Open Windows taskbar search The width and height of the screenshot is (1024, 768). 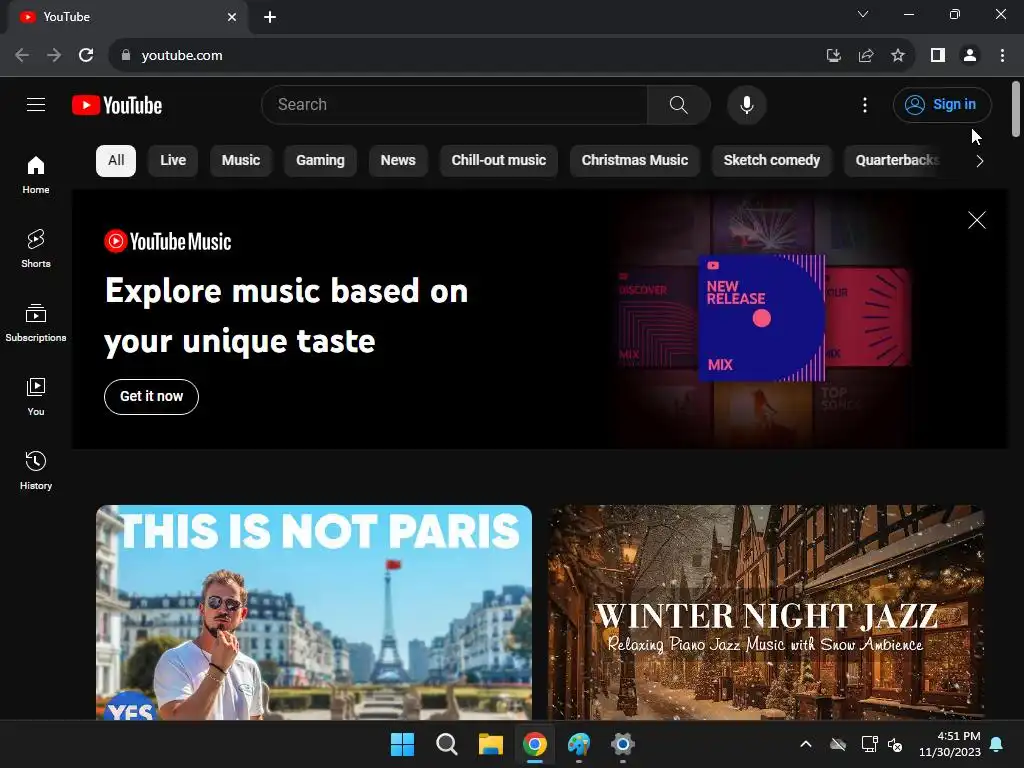click(x=447, y=744)
